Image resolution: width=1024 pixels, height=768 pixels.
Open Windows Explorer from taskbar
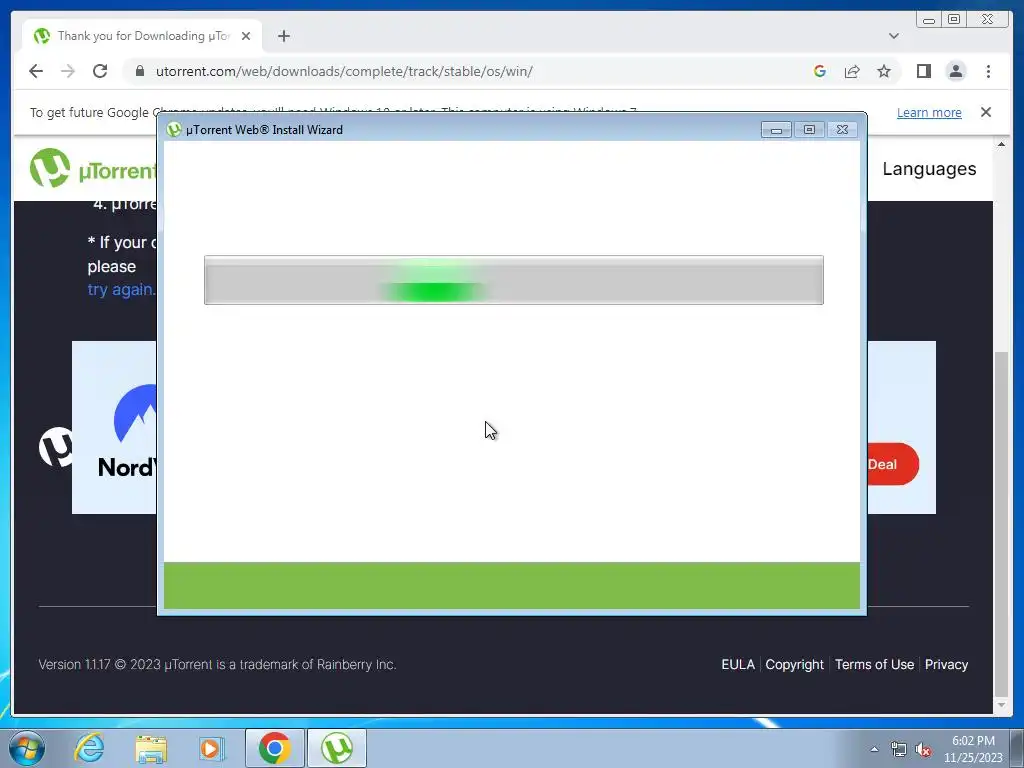pyautogui.click(x=151, y=748)
